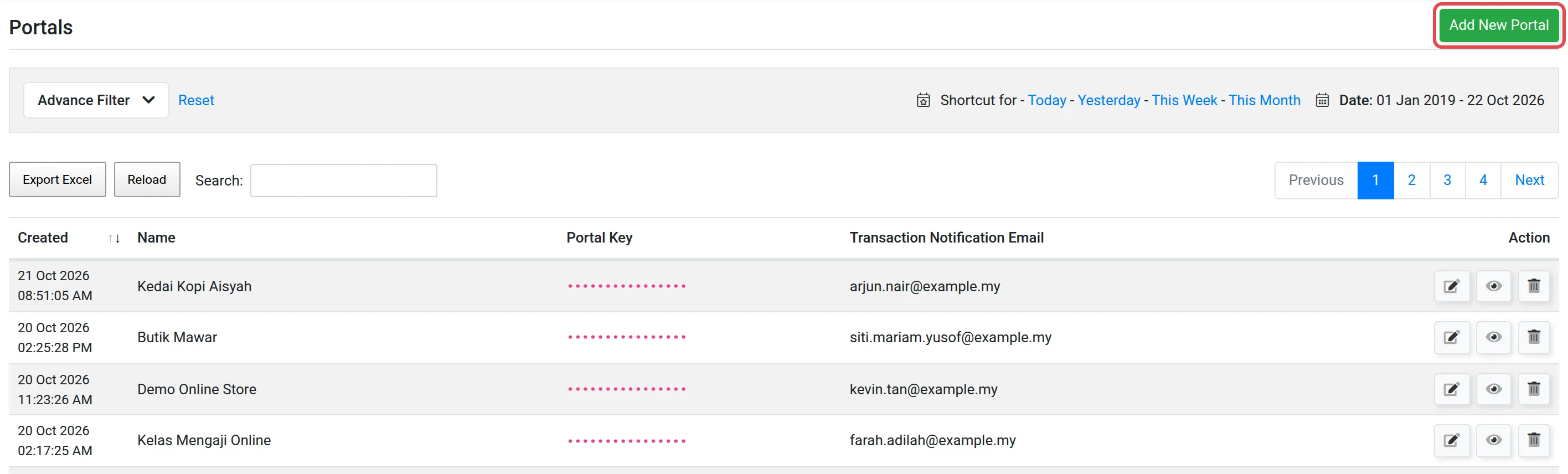Show portal key for Kedai Kopi Aisyah

pos(1493,286)
